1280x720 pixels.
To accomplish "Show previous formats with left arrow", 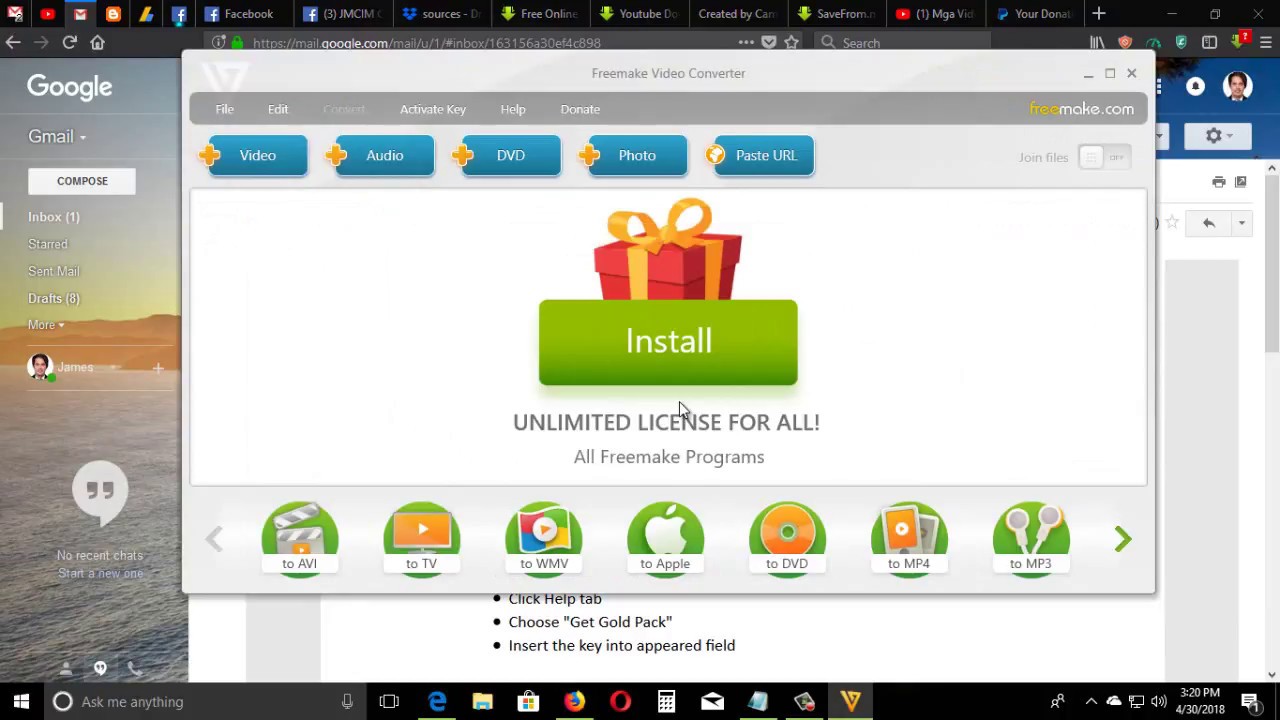I will coord(214,539).
